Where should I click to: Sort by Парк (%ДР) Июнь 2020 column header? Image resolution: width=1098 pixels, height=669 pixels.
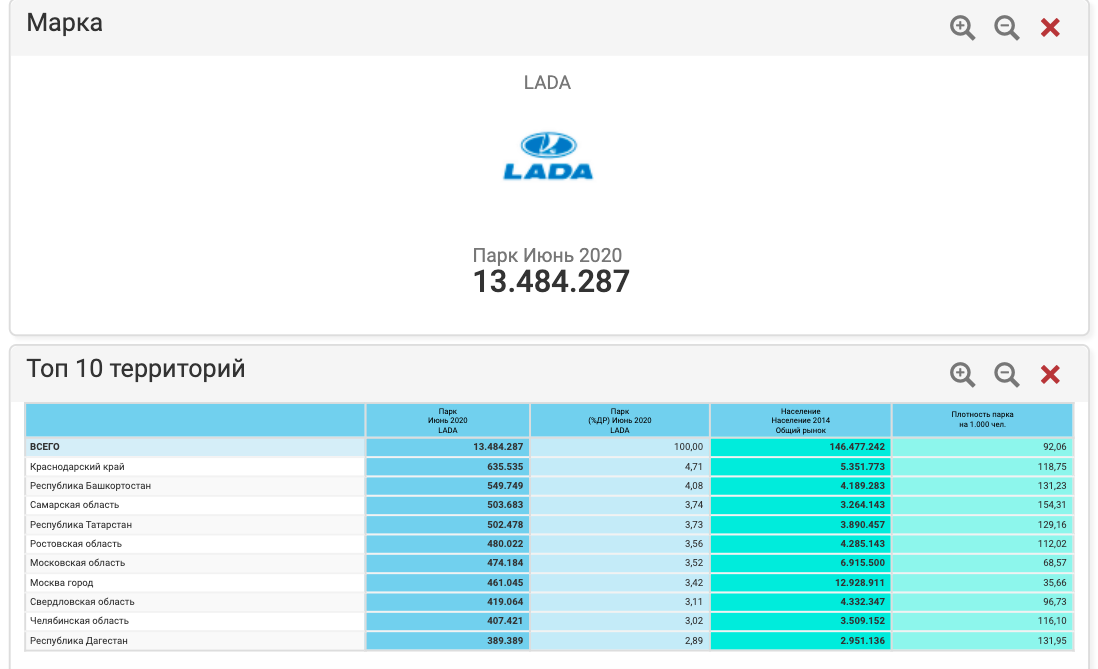[620, 420]
